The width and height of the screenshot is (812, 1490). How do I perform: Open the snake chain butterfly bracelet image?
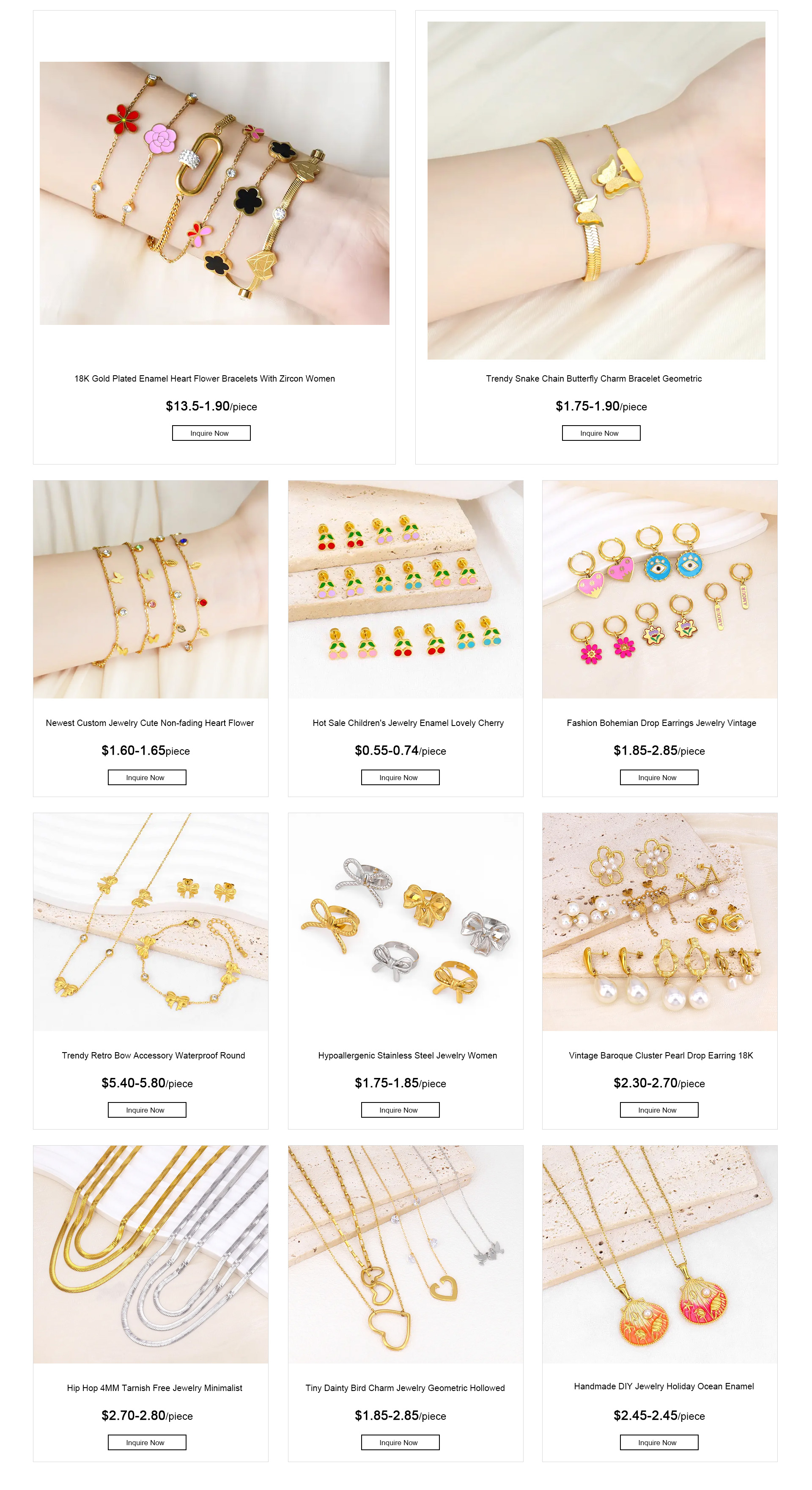pos(596,190)
